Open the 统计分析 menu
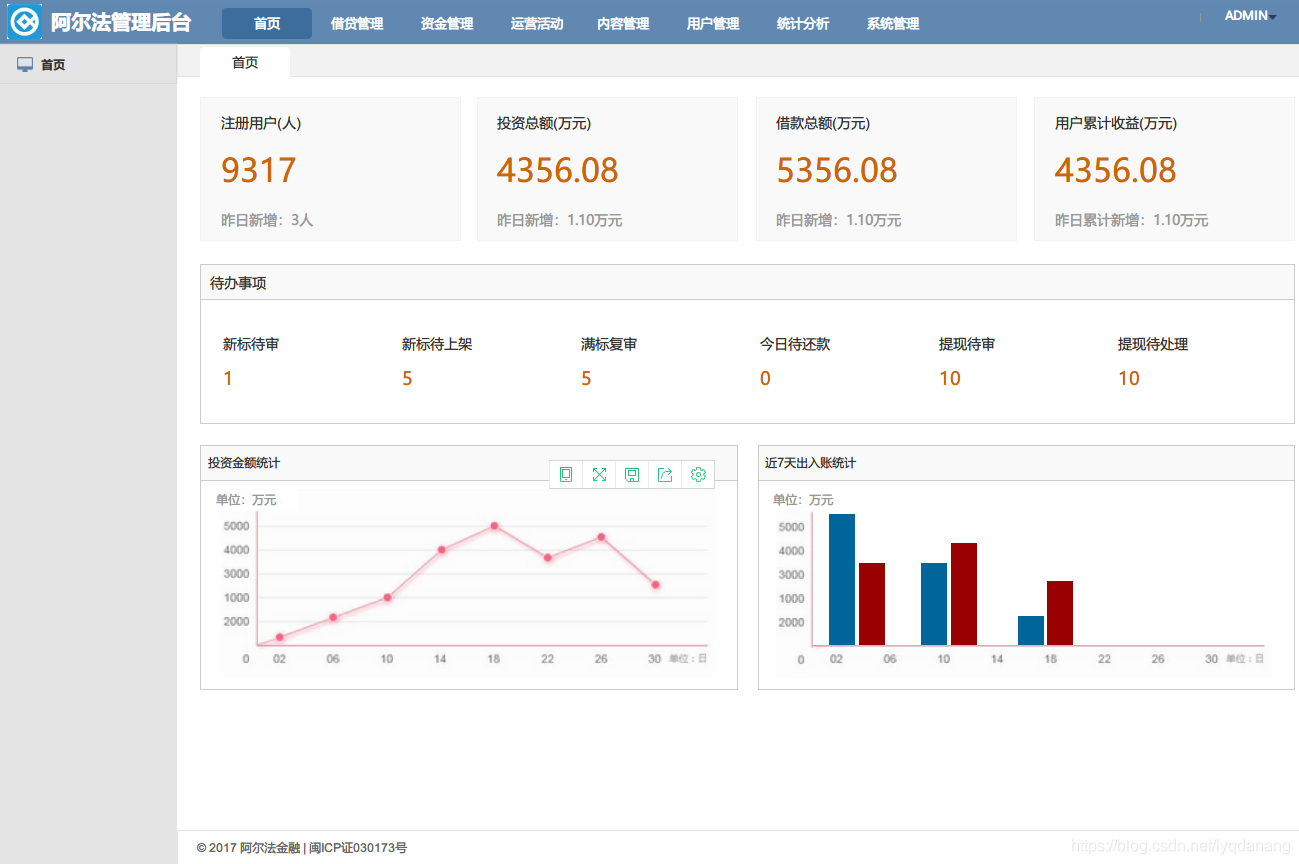This screenshot has width=1299, height=864. tap(803, 23)
